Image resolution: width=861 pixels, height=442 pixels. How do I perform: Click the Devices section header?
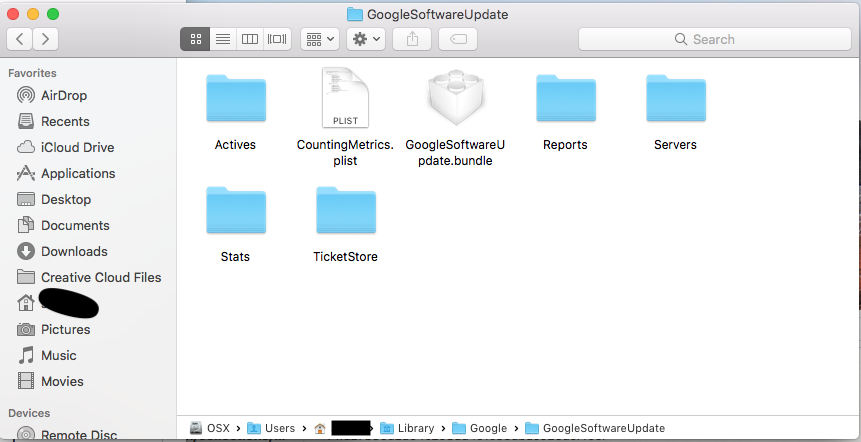(x=29, y=413)
